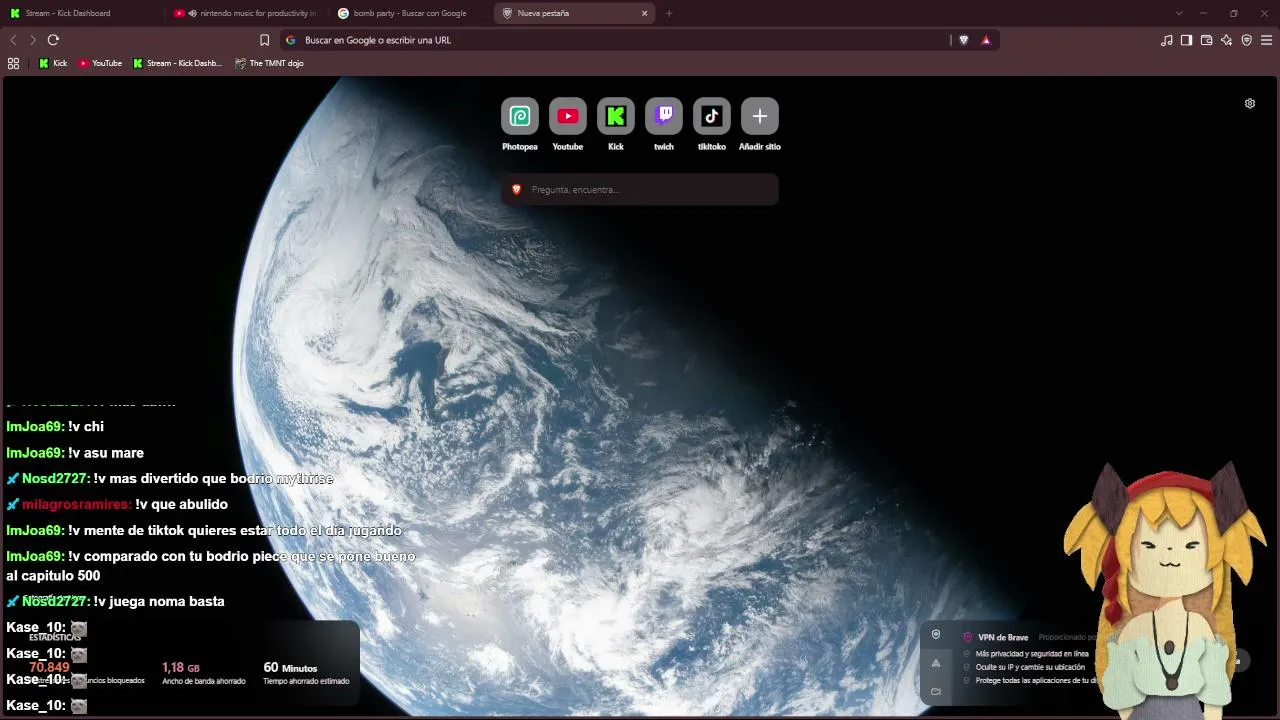The image size is (1280, 720).
Task: Open the Brave VPN toolbar icon
Action: (x=1246, y=40)
